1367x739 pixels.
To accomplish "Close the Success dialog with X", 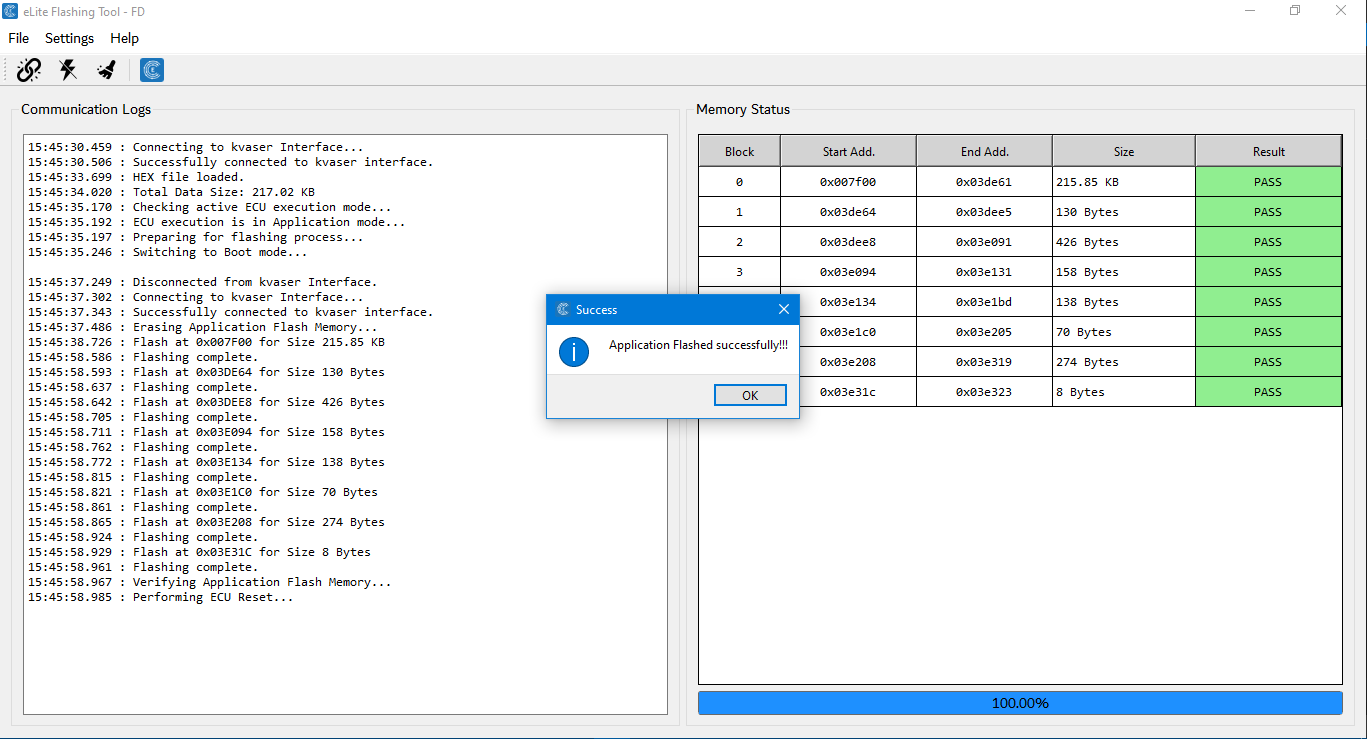I will pos(784,310).
